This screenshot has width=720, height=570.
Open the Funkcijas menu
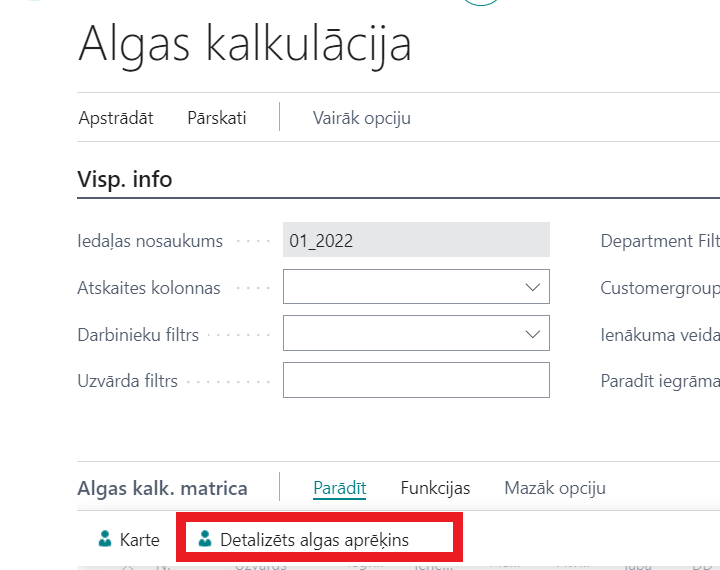click(435, 488)
